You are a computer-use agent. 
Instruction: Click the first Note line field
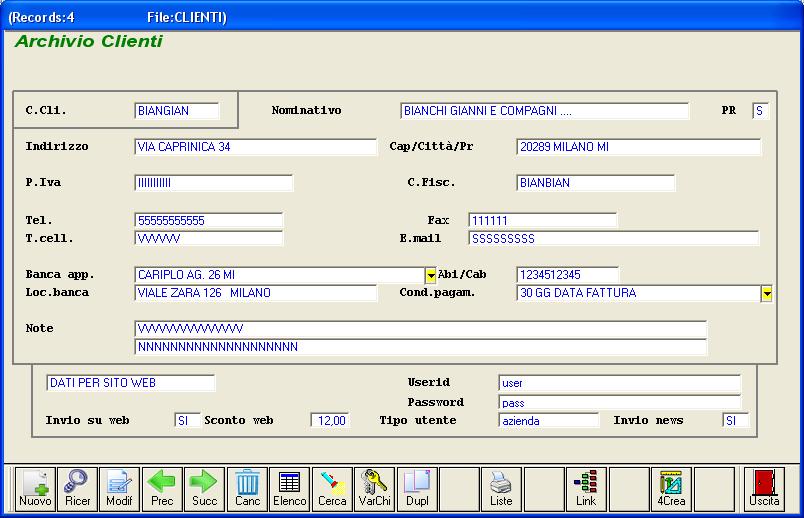click(420, 329)
